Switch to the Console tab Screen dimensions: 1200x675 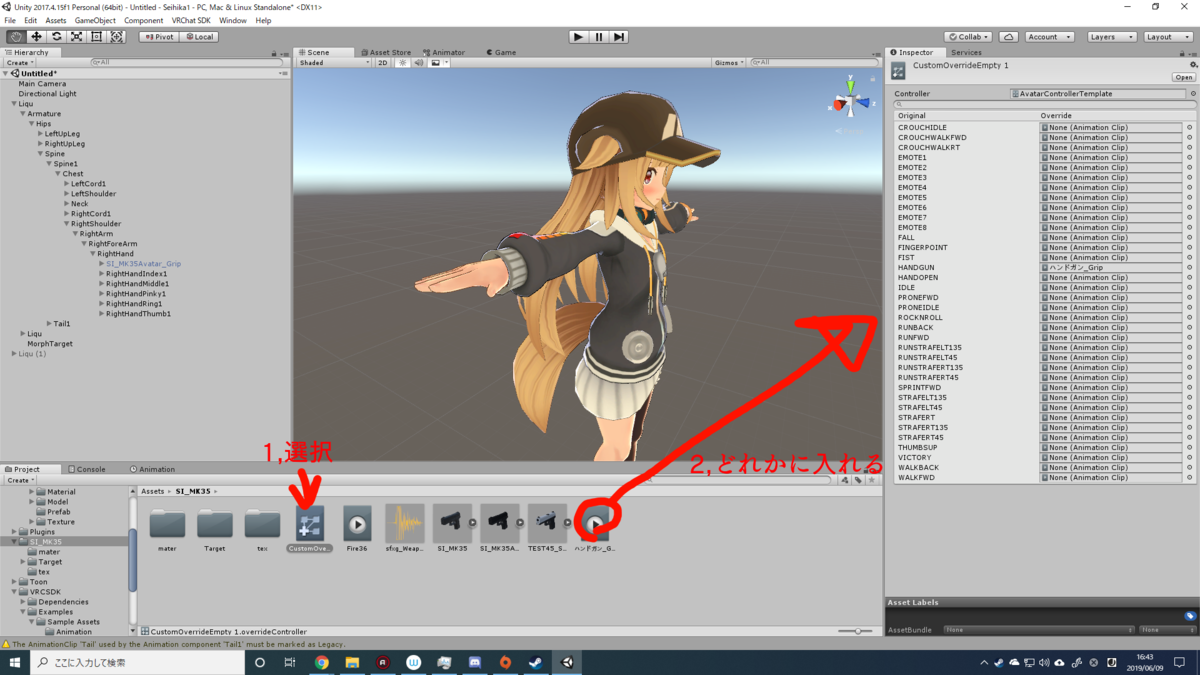coord(87,469)
